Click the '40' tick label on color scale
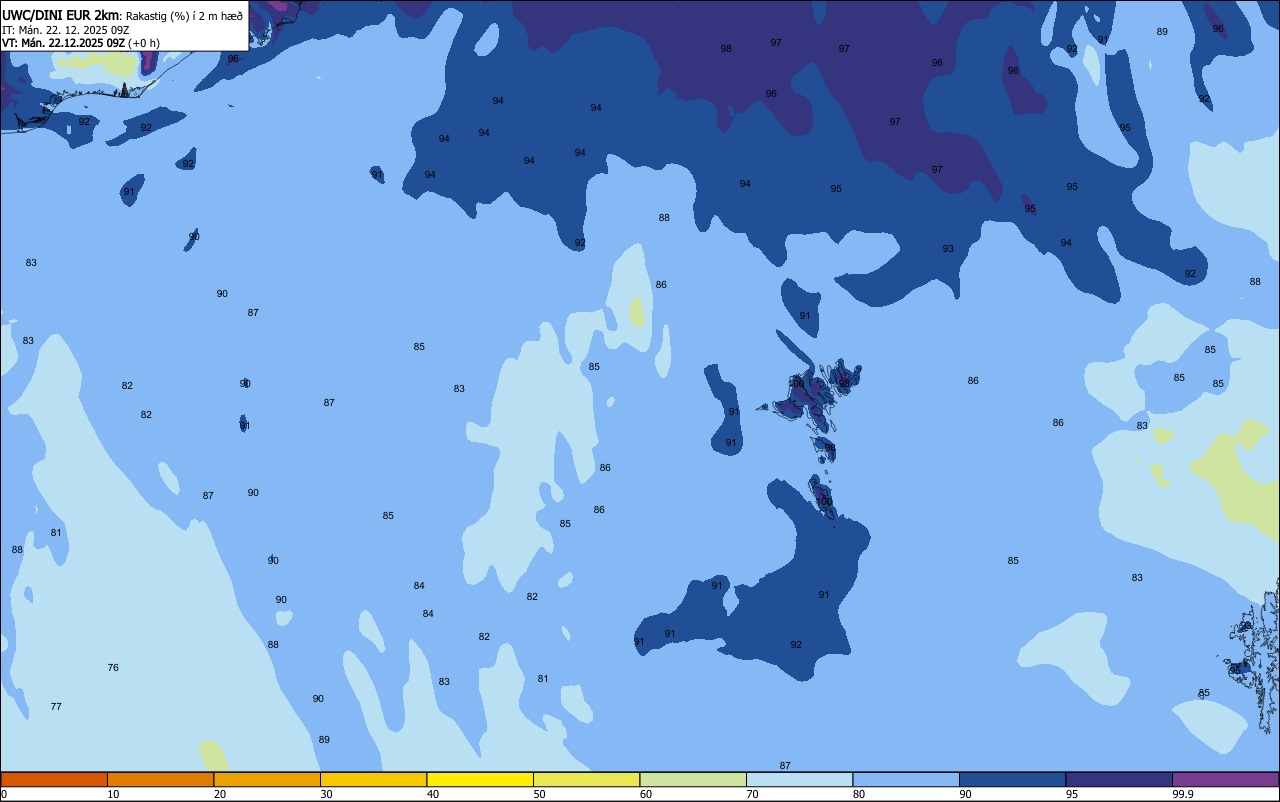The width and height of the screenshot is (1280, 802). tap(433, 794)
